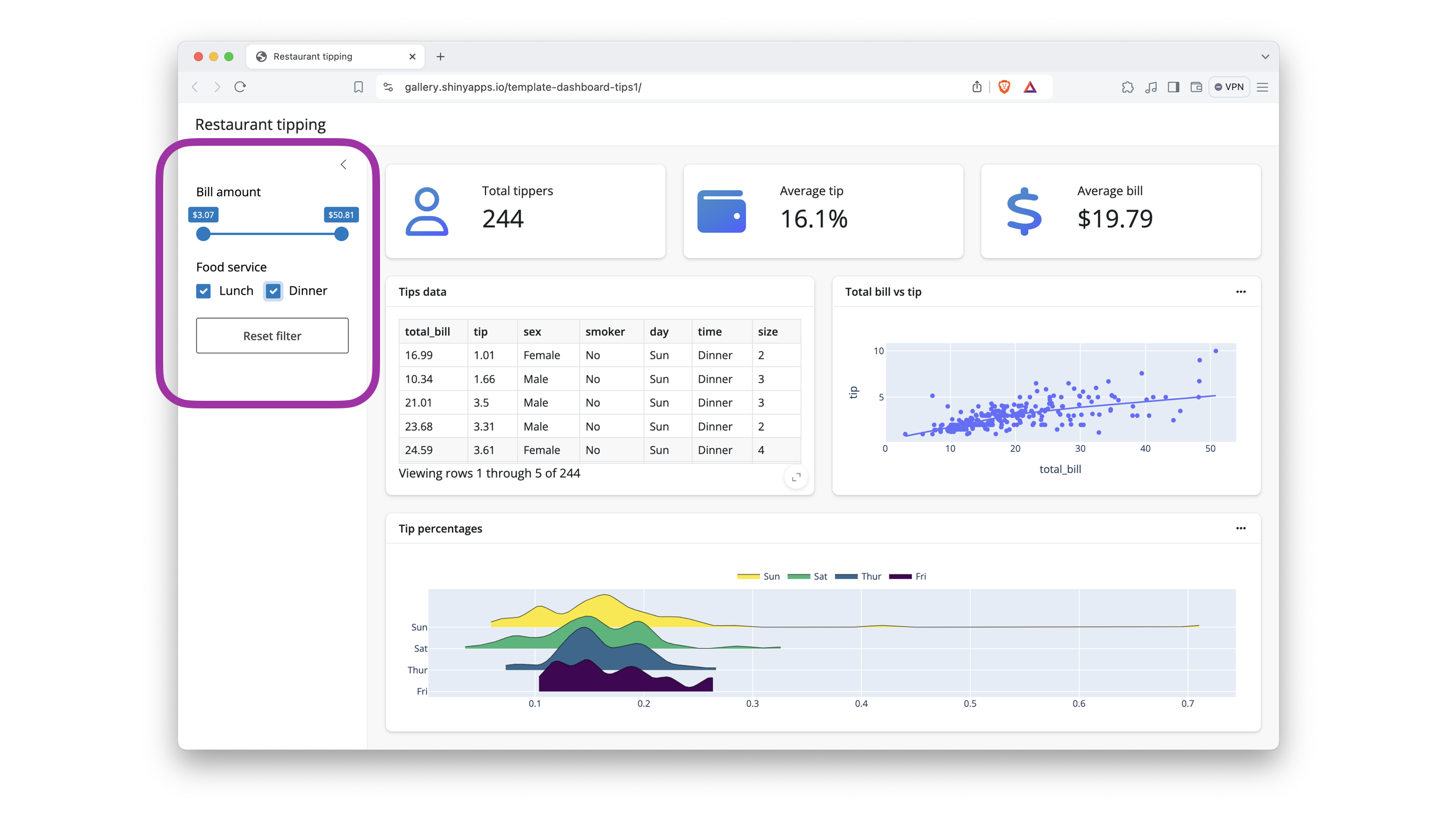
Task: Open the share page icon in address bar
Action: [x=976, y=87]
